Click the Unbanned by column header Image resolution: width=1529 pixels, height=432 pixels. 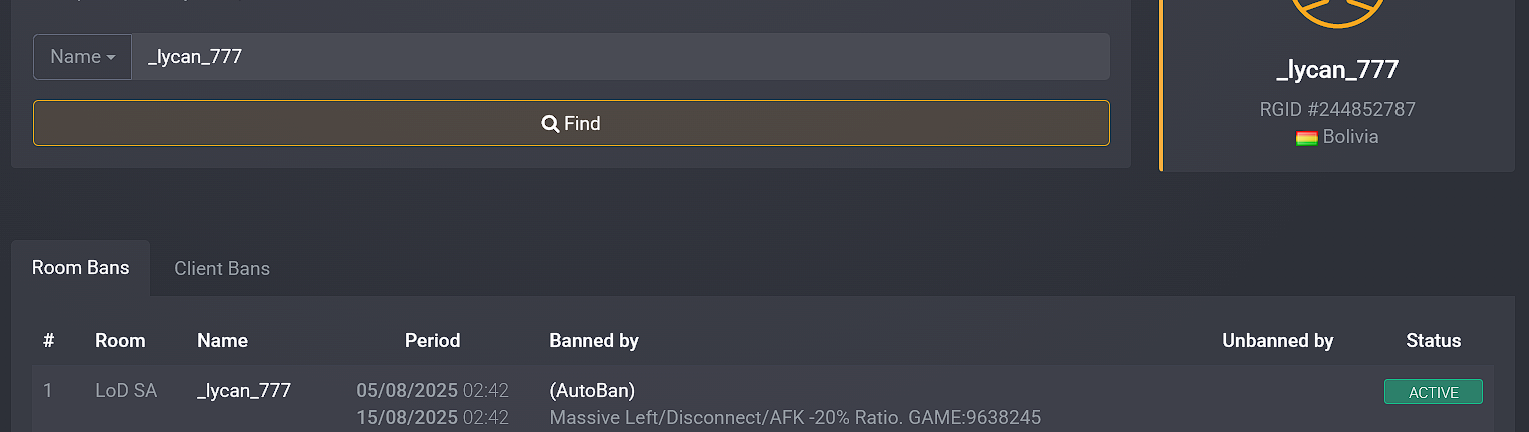(x=1278, y=340)
